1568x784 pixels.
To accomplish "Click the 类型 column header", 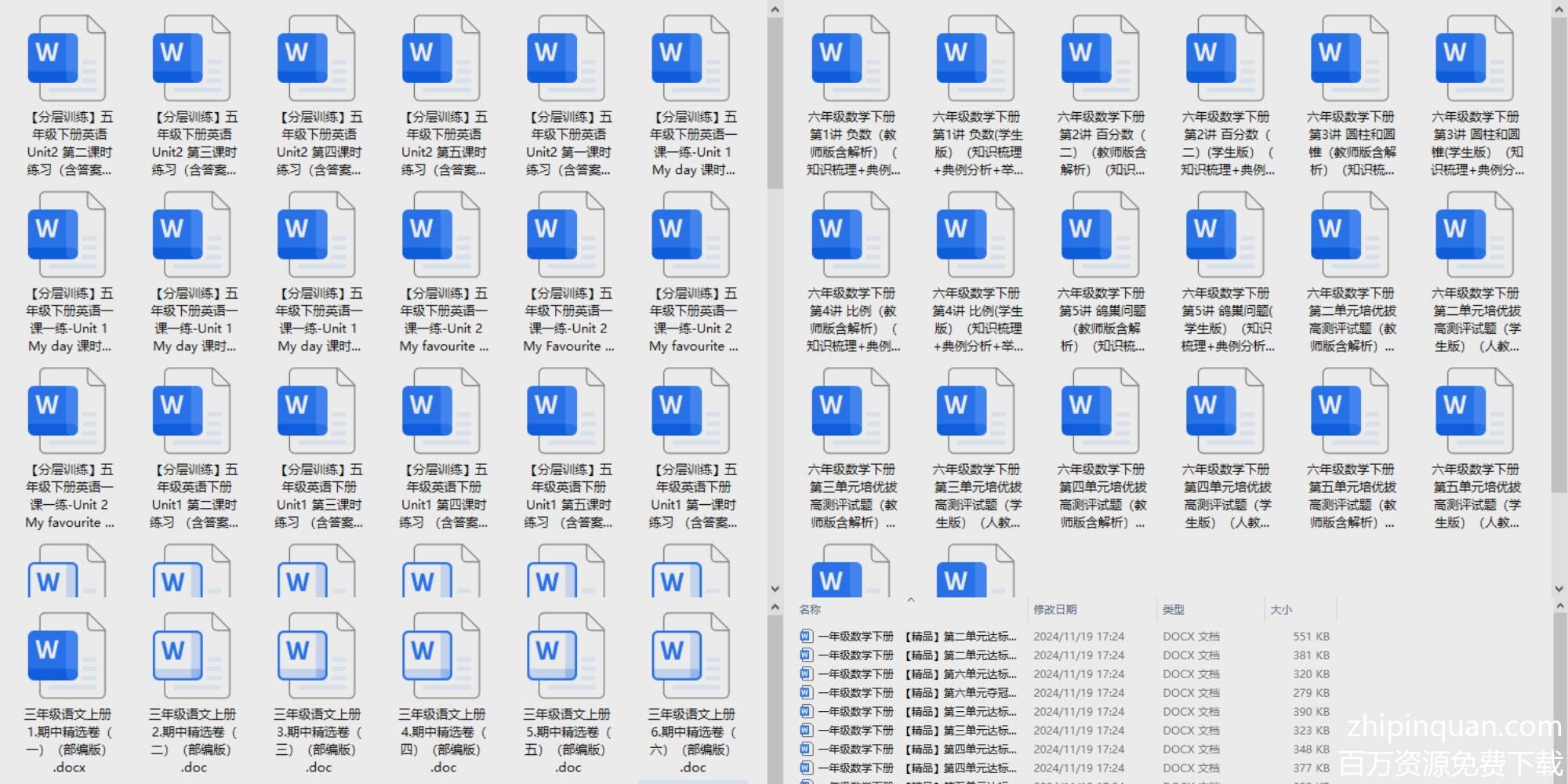I will click(1174, 609).
